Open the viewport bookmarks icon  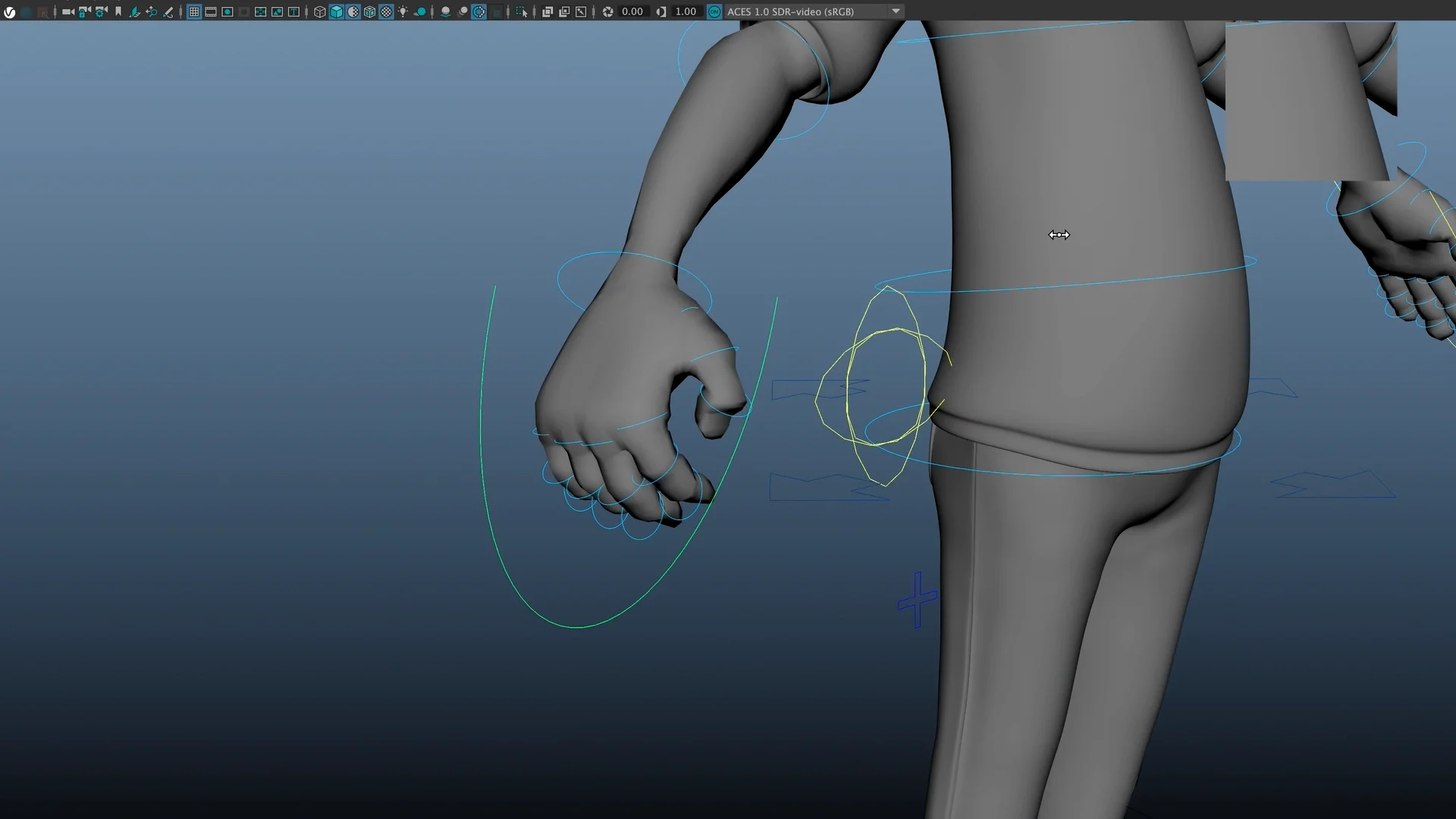(118, 11)
